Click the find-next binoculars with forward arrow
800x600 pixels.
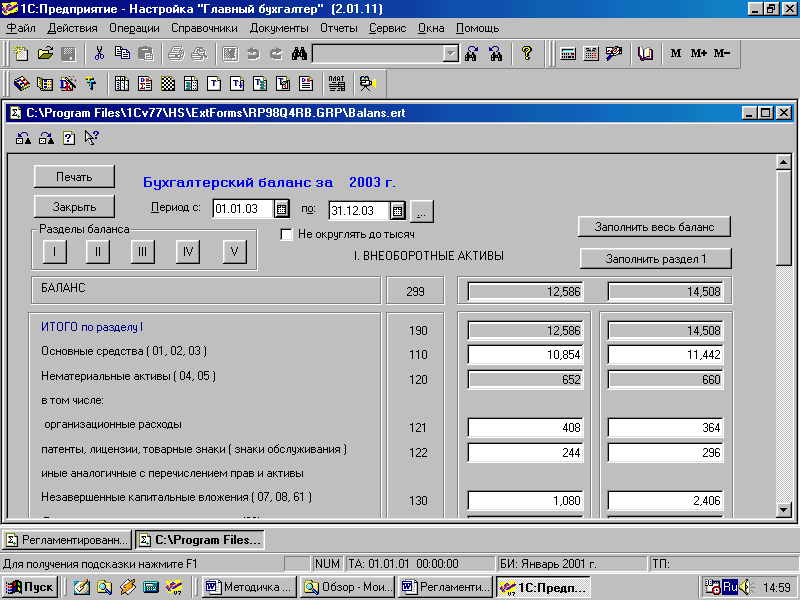point(471,54)
